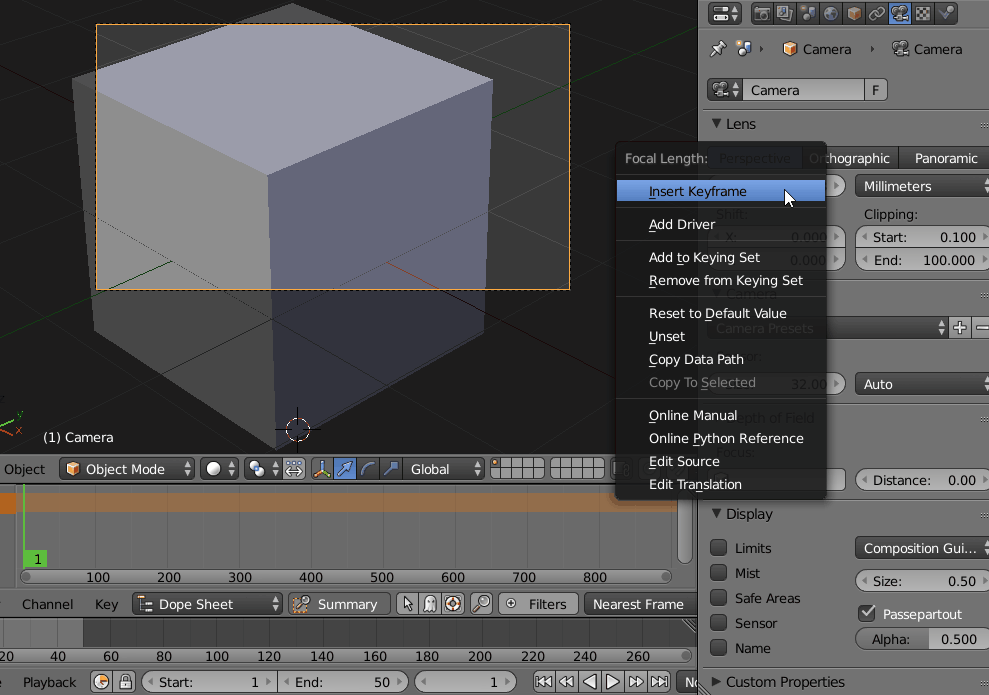Select the Texture properties tab
Viewport: 989px width, 695px height.
click(922, 13)
